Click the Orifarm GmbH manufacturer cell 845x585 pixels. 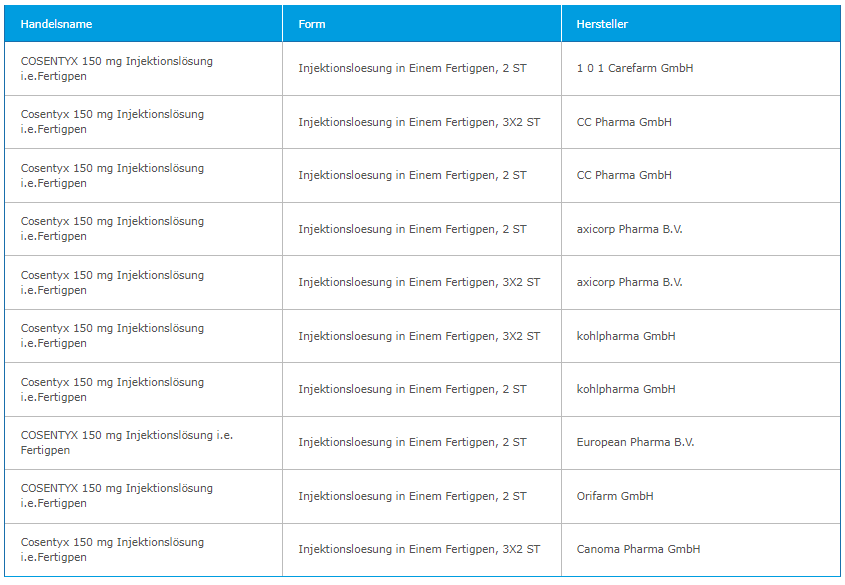[615, 497]
